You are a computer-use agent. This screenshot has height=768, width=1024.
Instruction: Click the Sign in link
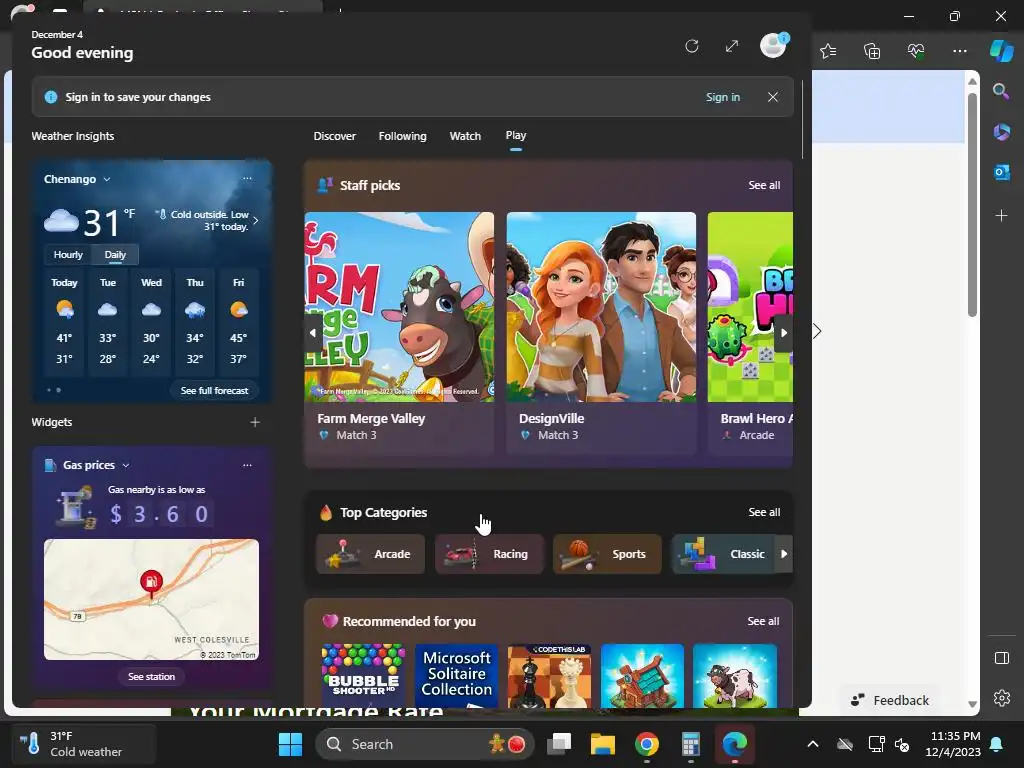[x=722, y=97]
